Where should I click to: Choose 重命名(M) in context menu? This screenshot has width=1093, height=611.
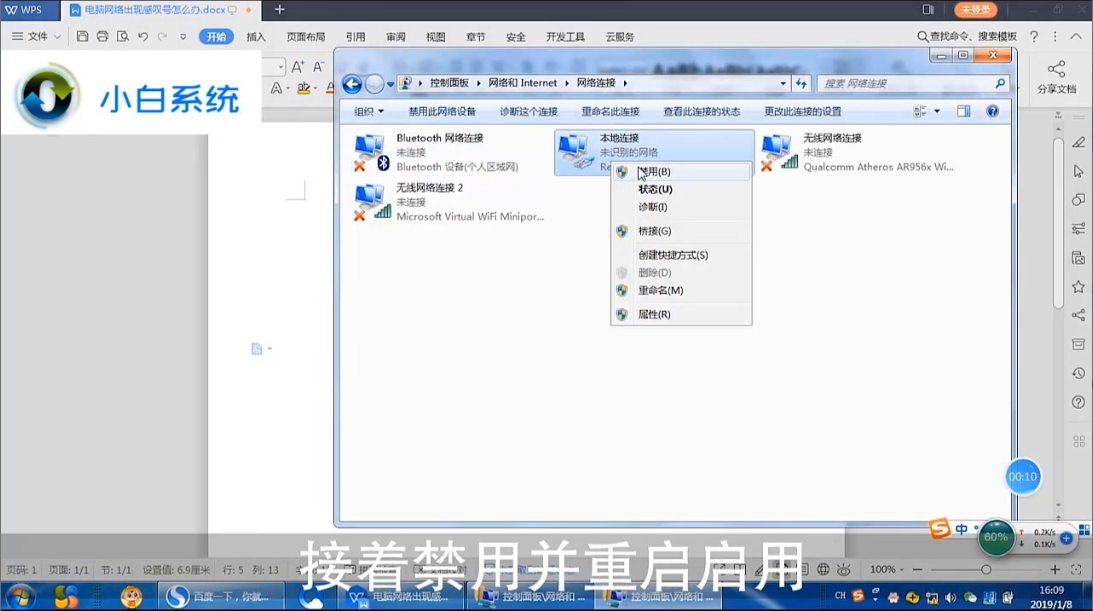681,291
